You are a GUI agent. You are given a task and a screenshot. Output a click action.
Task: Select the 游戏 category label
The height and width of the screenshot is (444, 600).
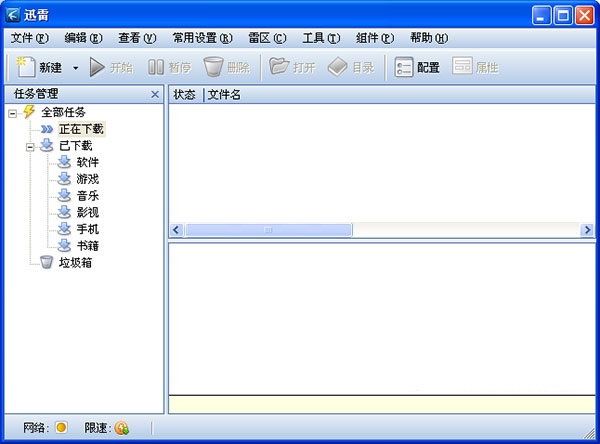[88, 179]
